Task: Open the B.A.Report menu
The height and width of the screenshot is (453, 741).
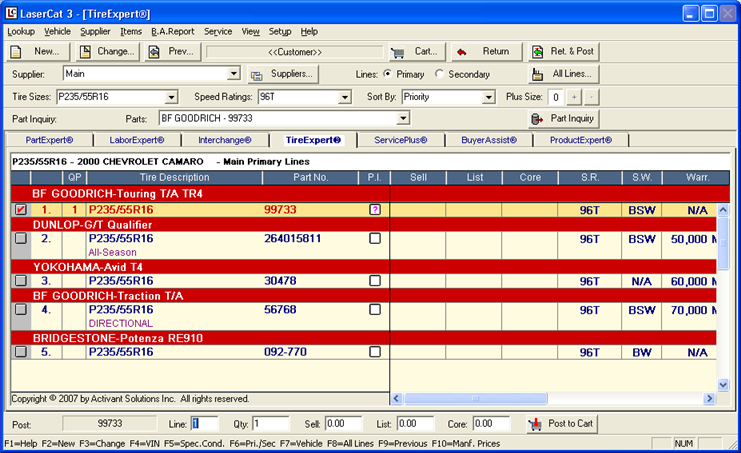Action: (x=173, y=32)
